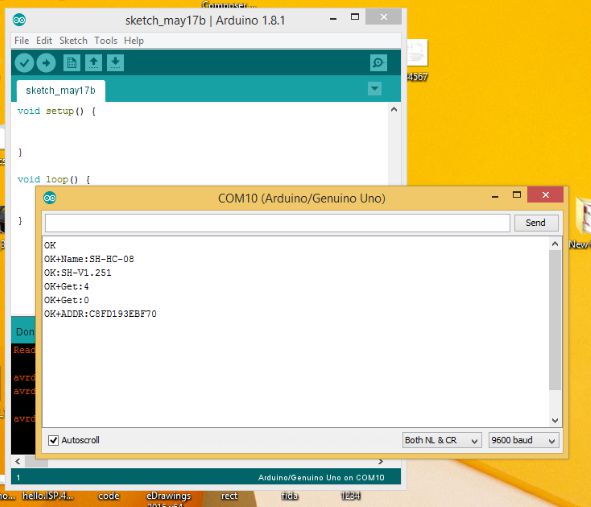Image resolution: width=591 pixels, height=507 pixels.
Task: Click the desktop item labeled fida
Action: tap(290, 496)
